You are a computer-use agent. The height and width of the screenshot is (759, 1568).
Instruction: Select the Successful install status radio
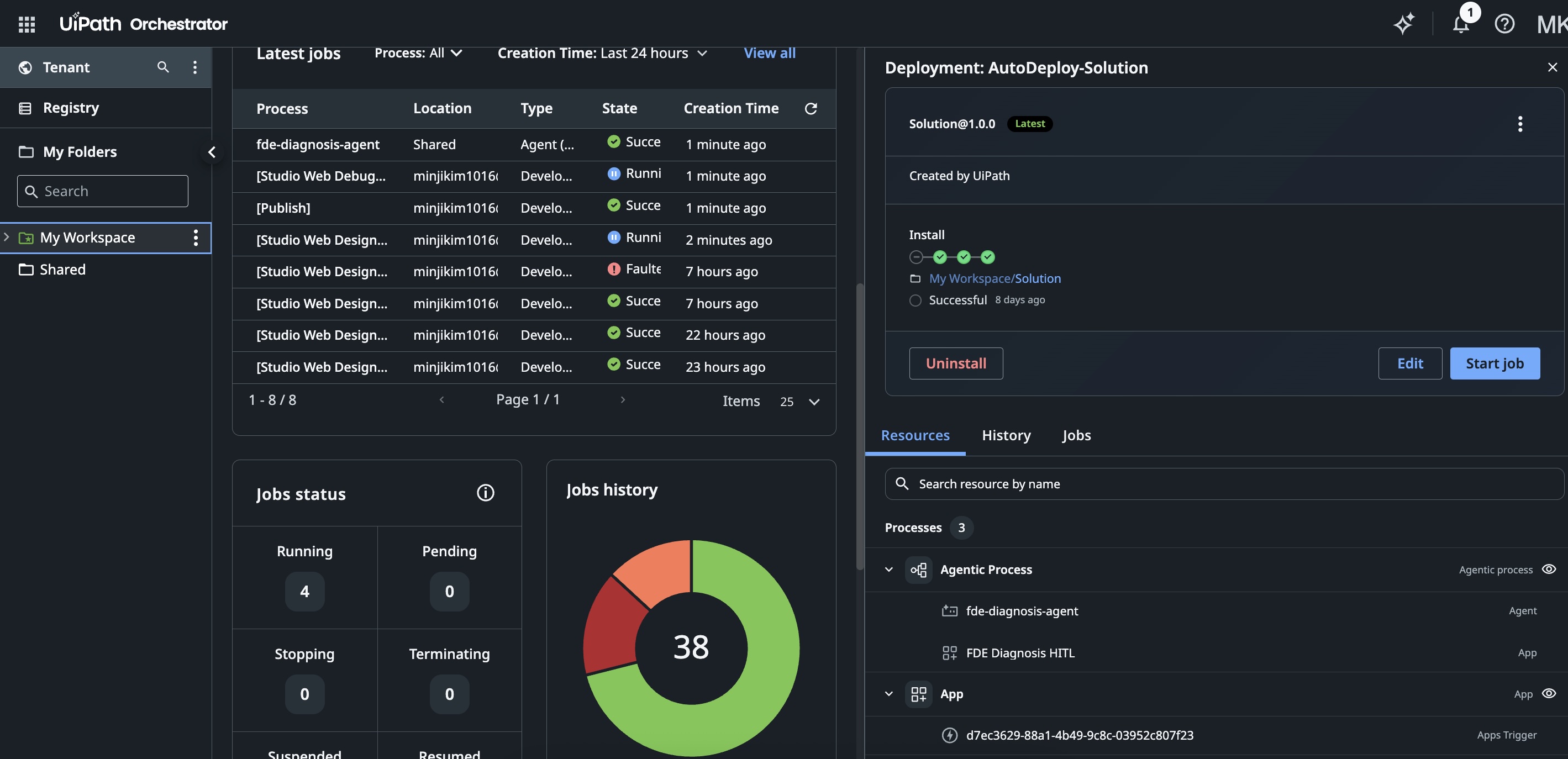tap(915, 300)
